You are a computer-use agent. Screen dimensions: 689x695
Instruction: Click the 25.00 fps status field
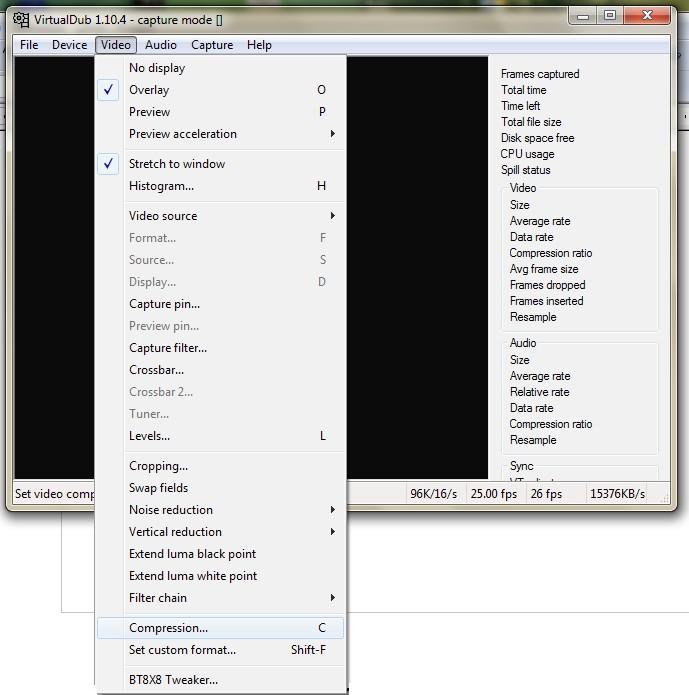pos(494,494)
